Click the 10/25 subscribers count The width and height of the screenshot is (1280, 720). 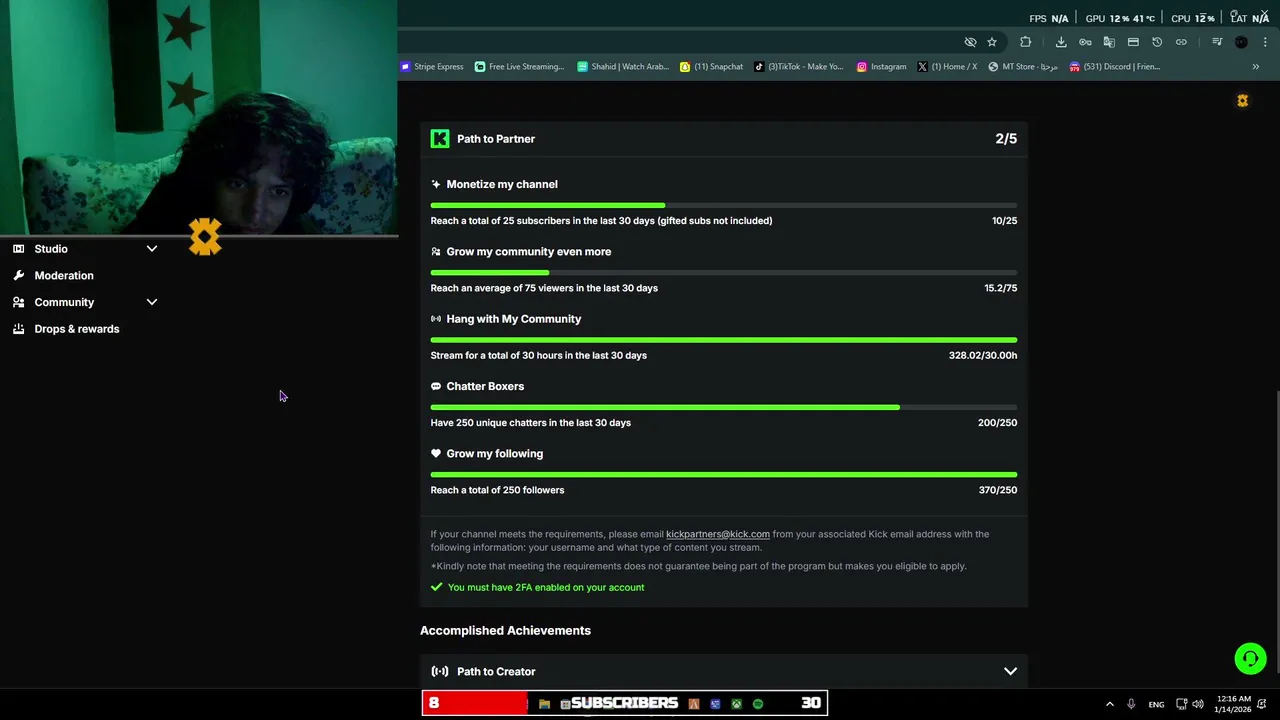[x=1004, y=221]
